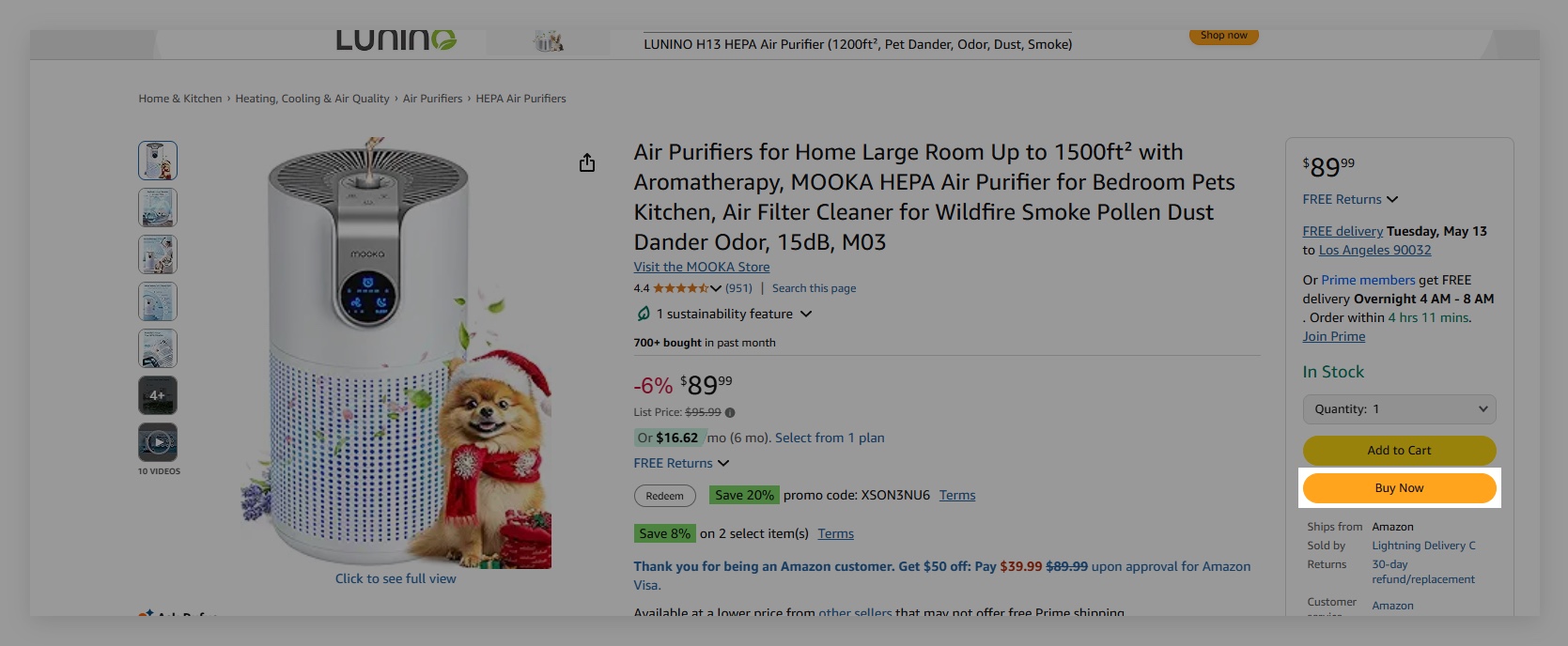
Task: Click the share icon beside the product image
Action: pyautogui.click(x=587, y=163)
